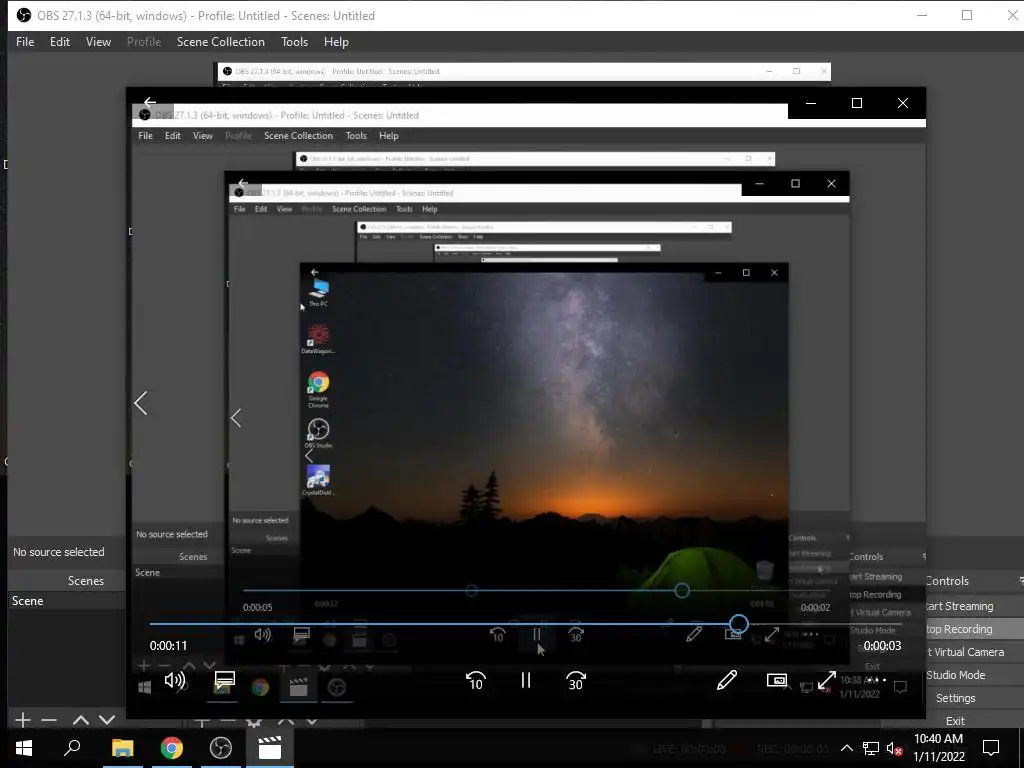The image size is (1024, 768).
Task: Click the pencil icon in second nested player
Action: (x=694, y=633)
